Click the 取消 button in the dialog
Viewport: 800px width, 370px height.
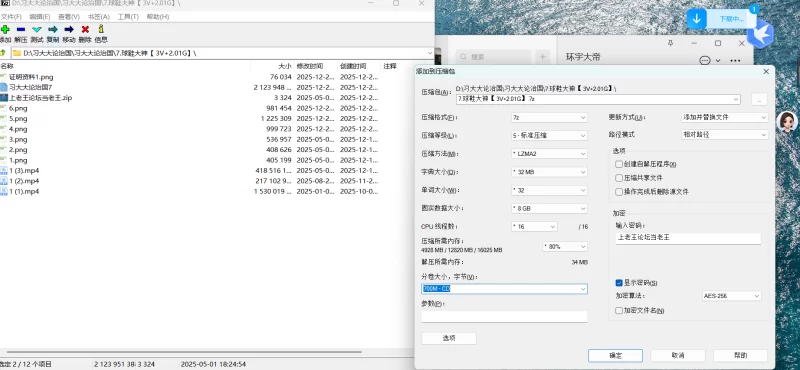pos(678,356)
